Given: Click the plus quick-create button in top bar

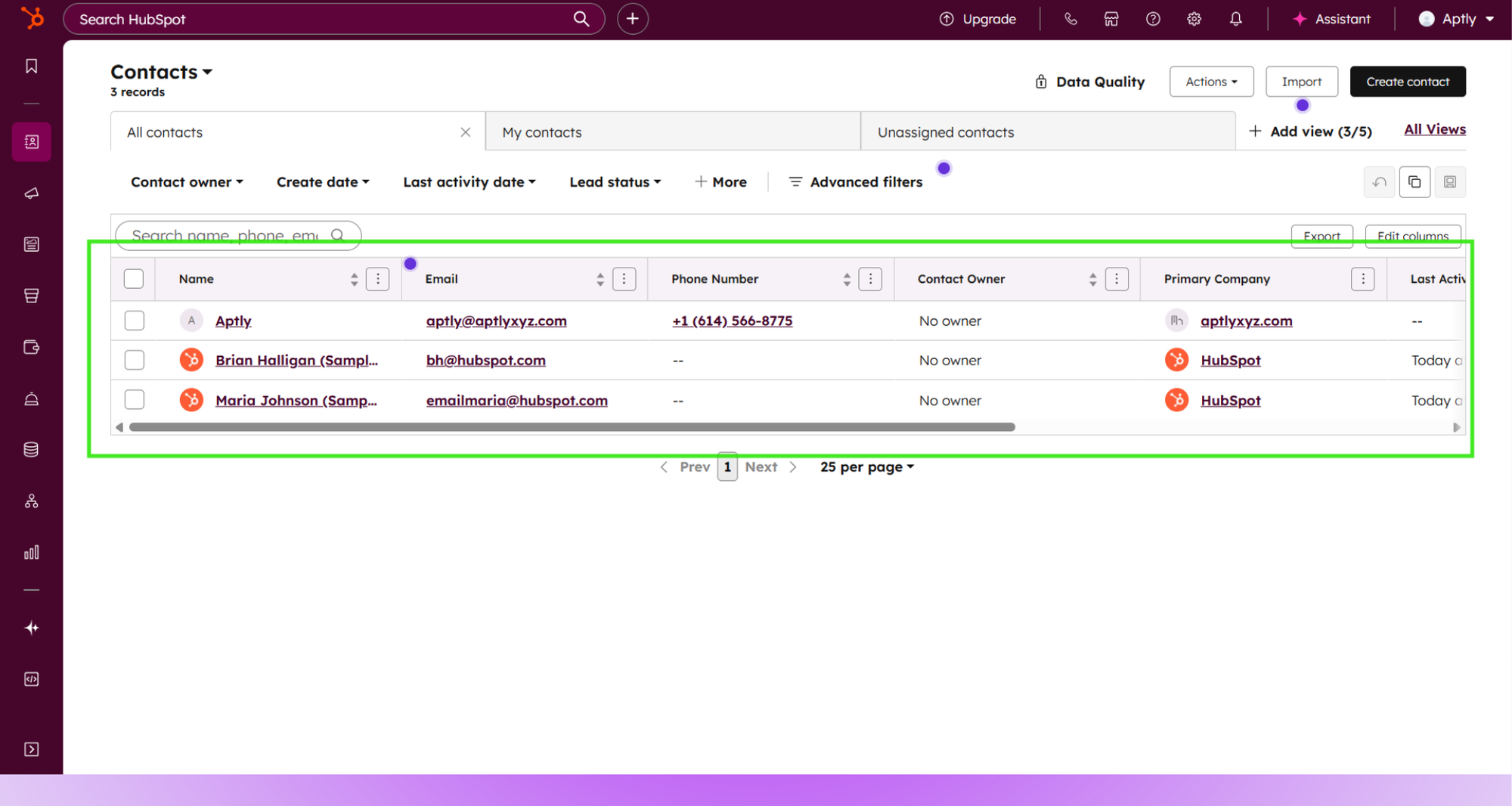Looking at the screenshot, I should [x=633, y=19].
